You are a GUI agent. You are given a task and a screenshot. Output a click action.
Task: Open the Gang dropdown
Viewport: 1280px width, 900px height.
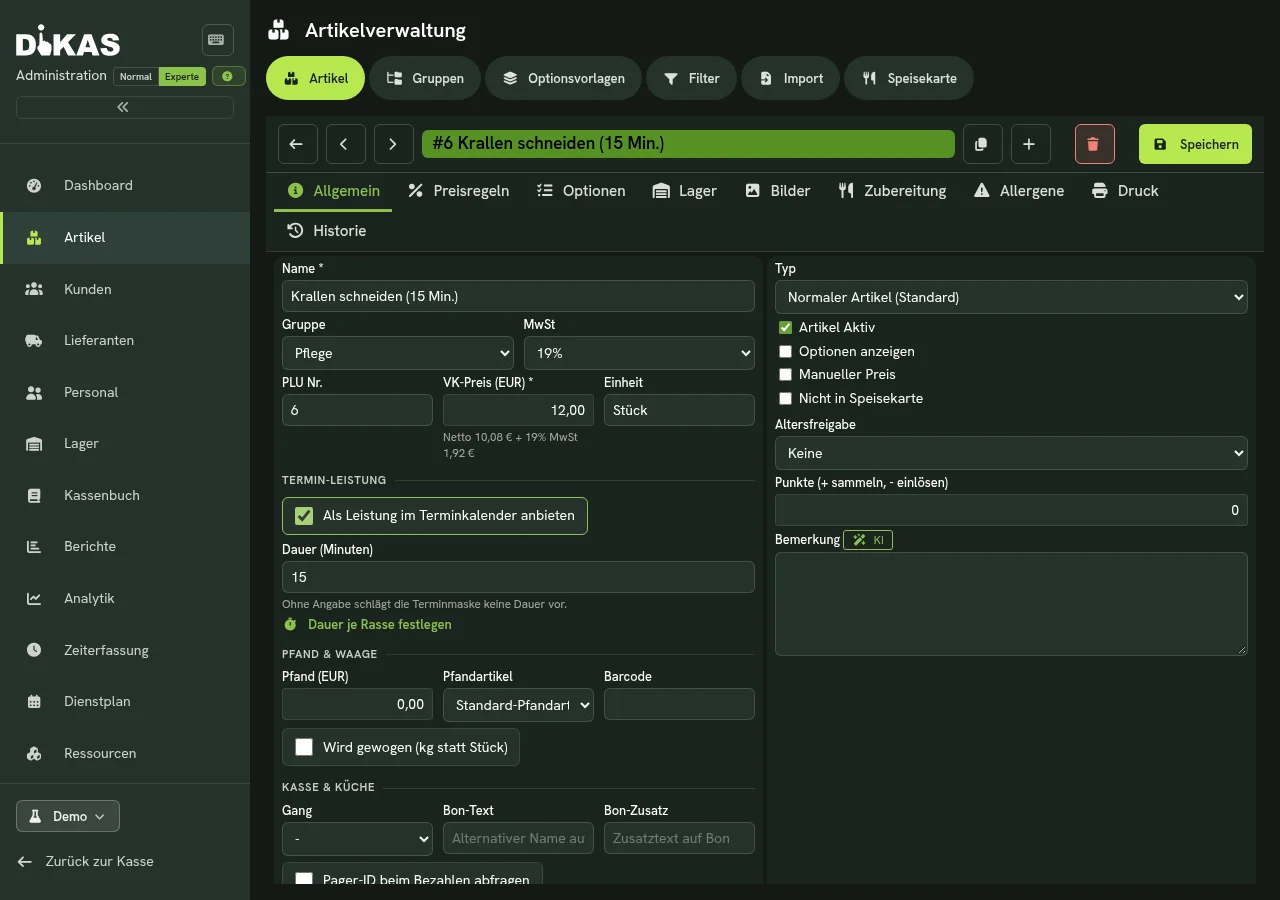(x=357, y=838)
